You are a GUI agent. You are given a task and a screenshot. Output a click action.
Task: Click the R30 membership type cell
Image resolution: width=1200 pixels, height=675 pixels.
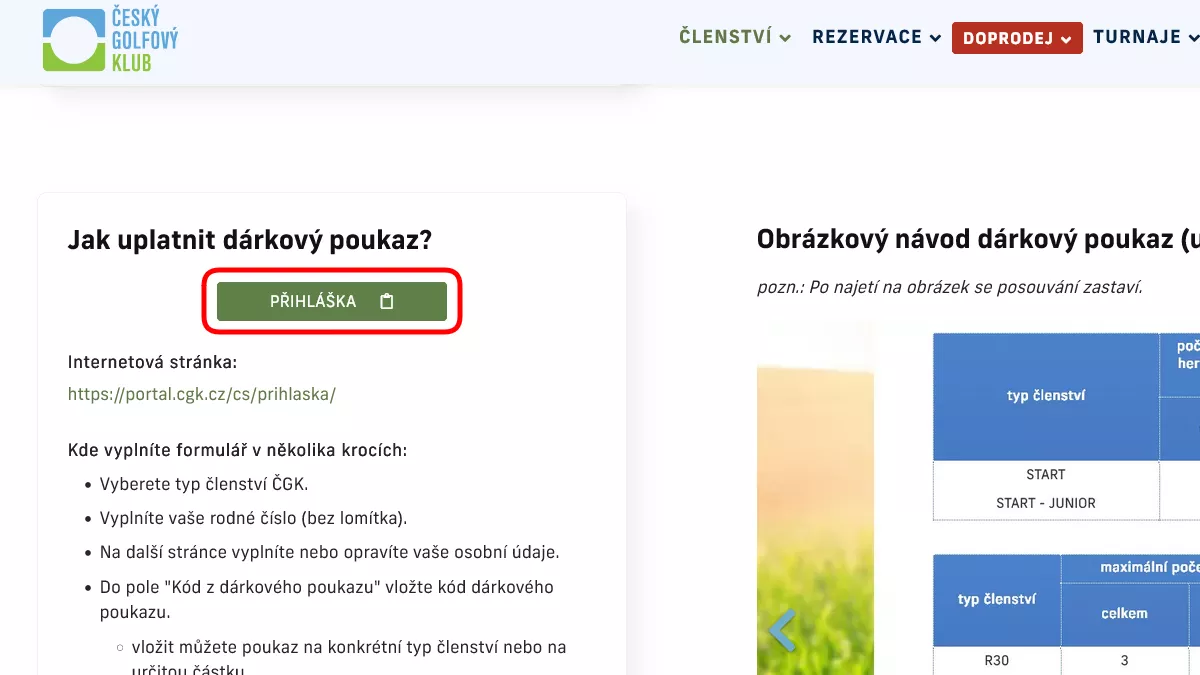coord(997,661)
